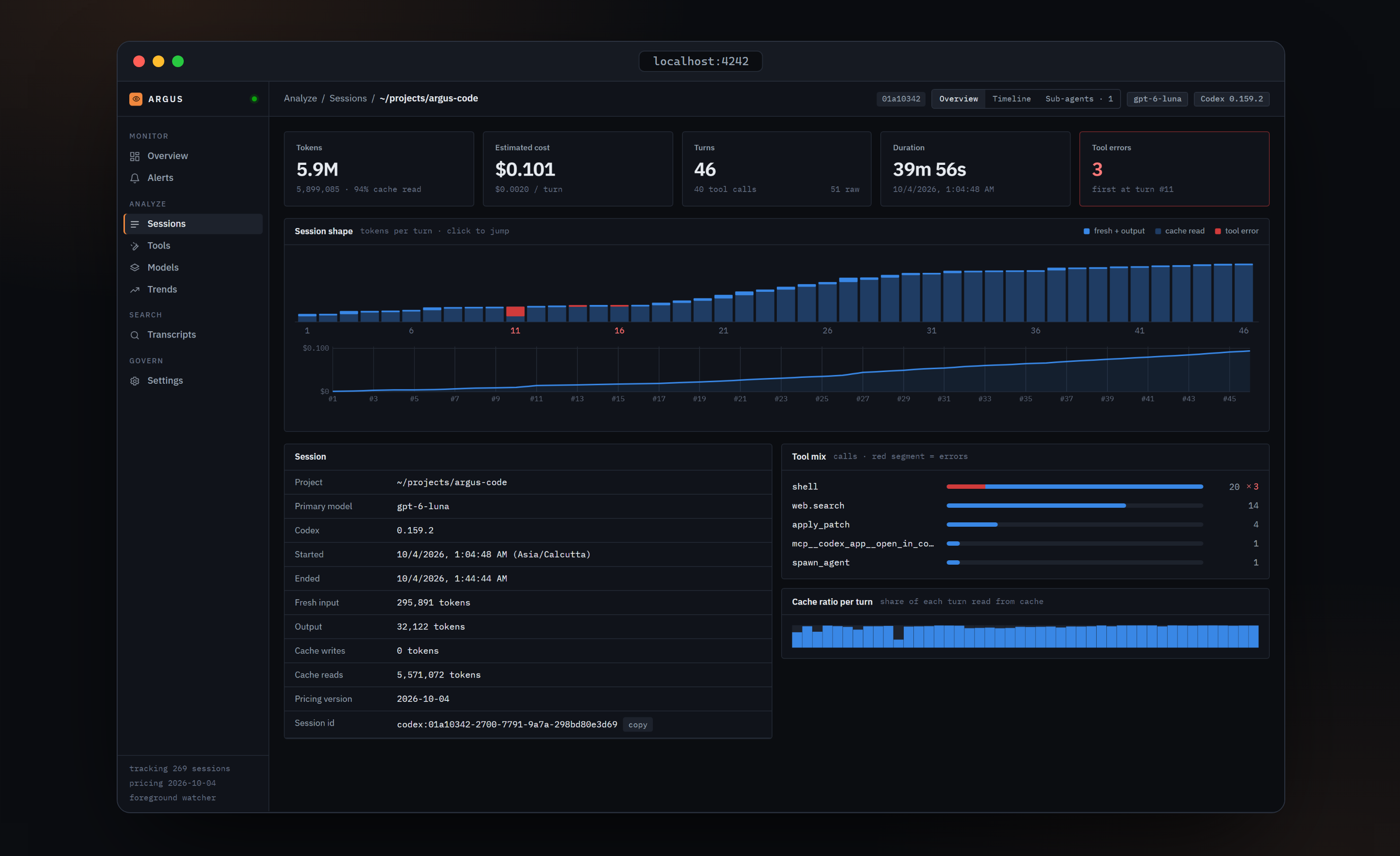1400x856 pixels.
Task: Click the Trends arrow icon
Action: [135, 290]
